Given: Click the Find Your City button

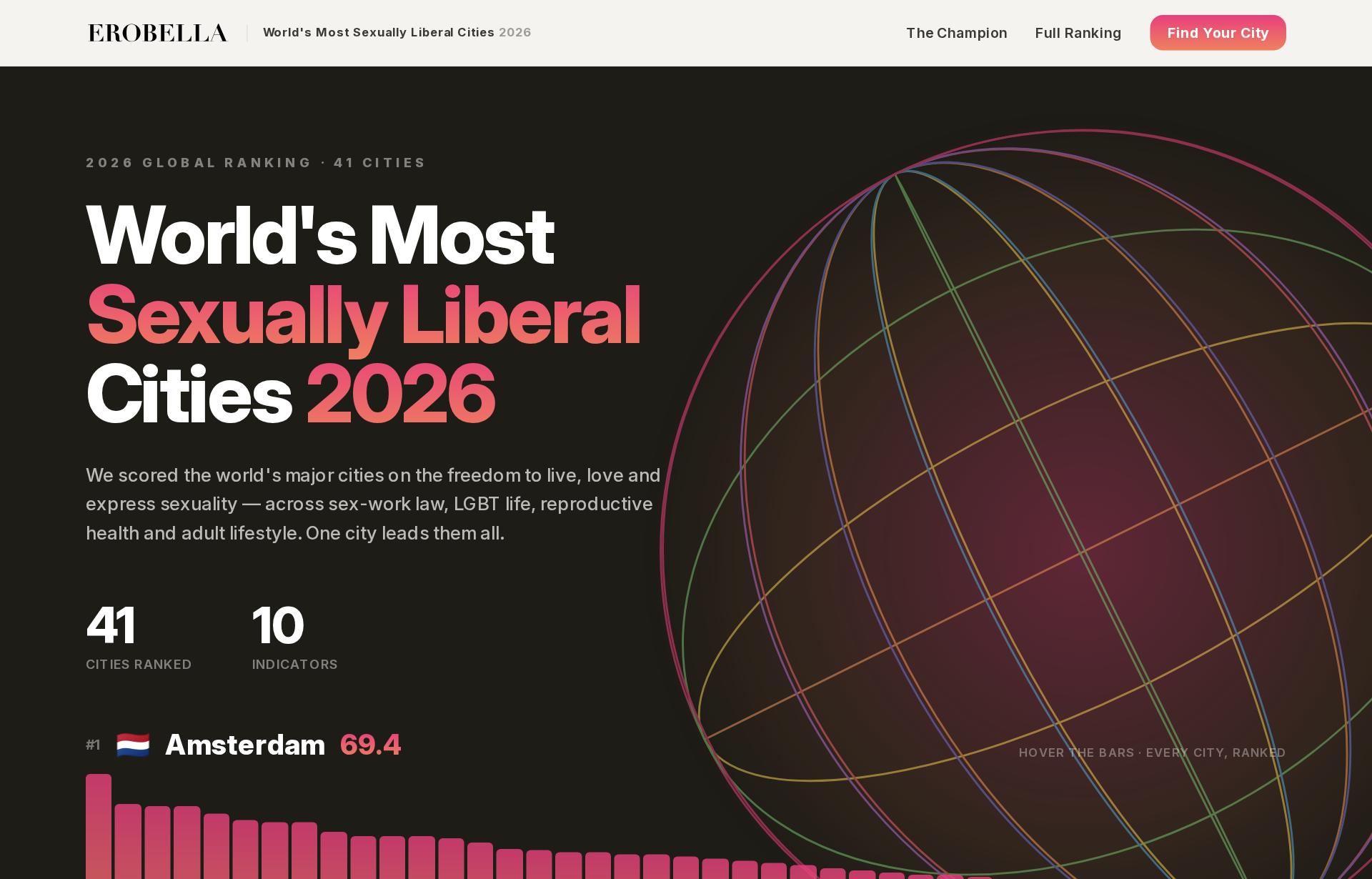Looking at the screenshot, I should tap(1218, 33).
